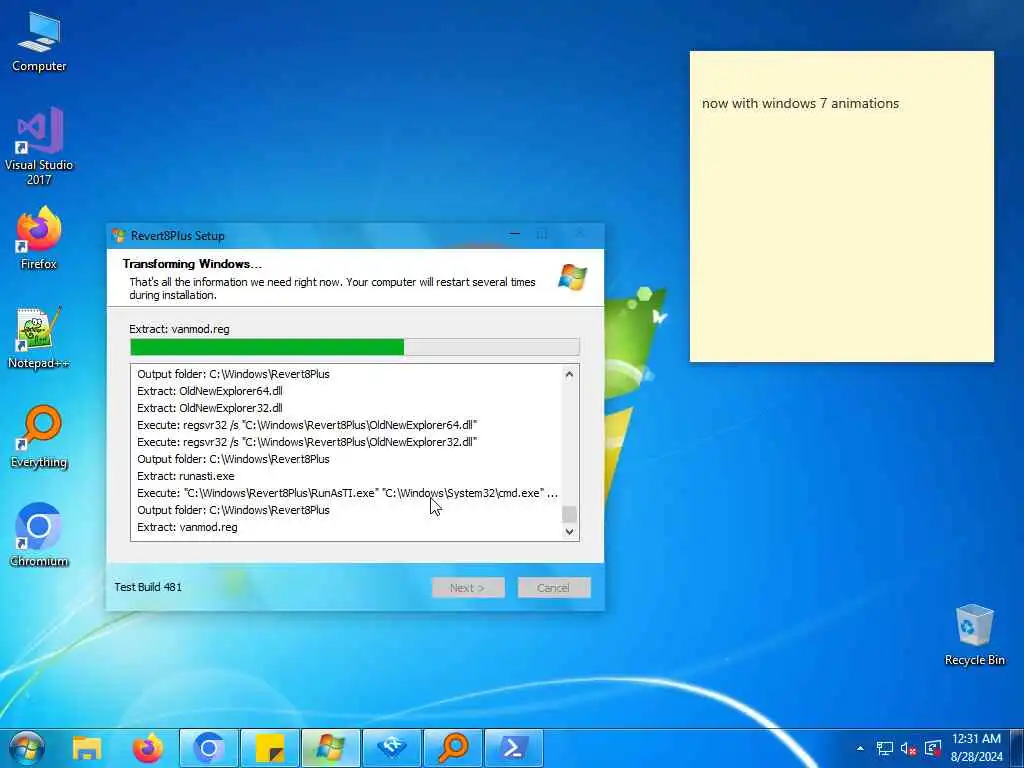Click the log scrollbar down arrow

(569, 532)
